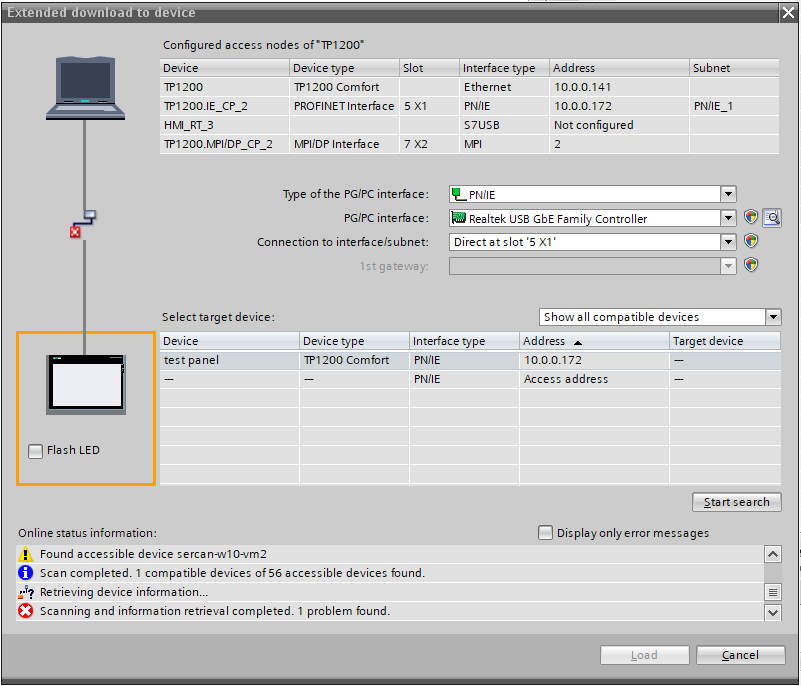Viewport: 801px width, 686px height.
Task: Select the laptop PG/PC image
Action: (85, 89)
